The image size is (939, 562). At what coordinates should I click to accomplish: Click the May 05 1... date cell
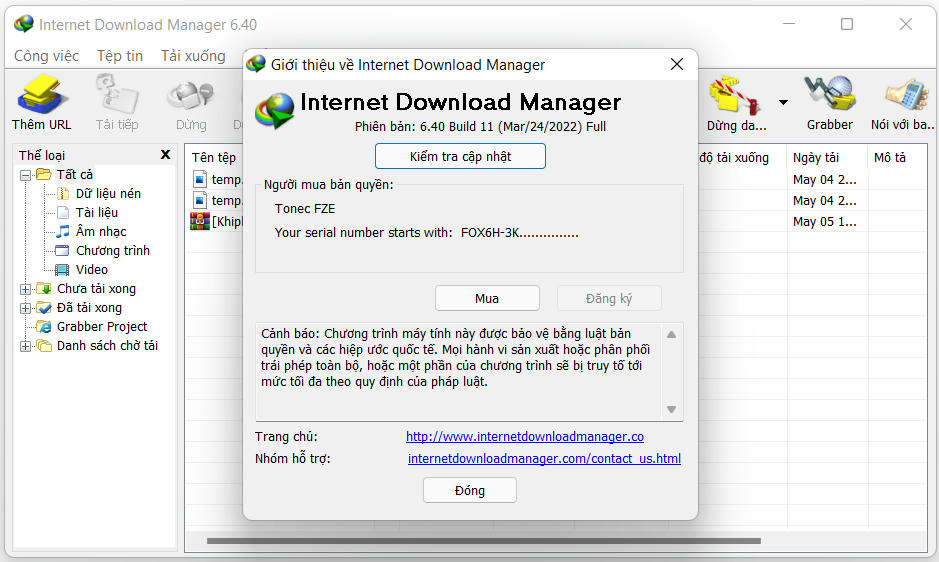[825, 222]
